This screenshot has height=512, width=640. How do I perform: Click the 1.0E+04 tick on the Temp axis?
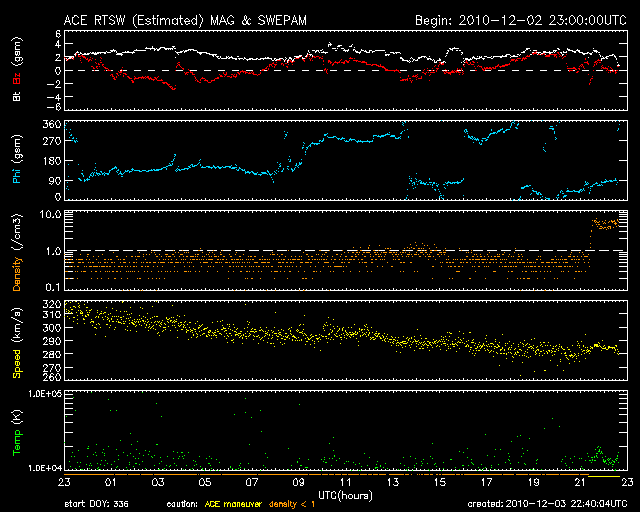click(45, 468)
